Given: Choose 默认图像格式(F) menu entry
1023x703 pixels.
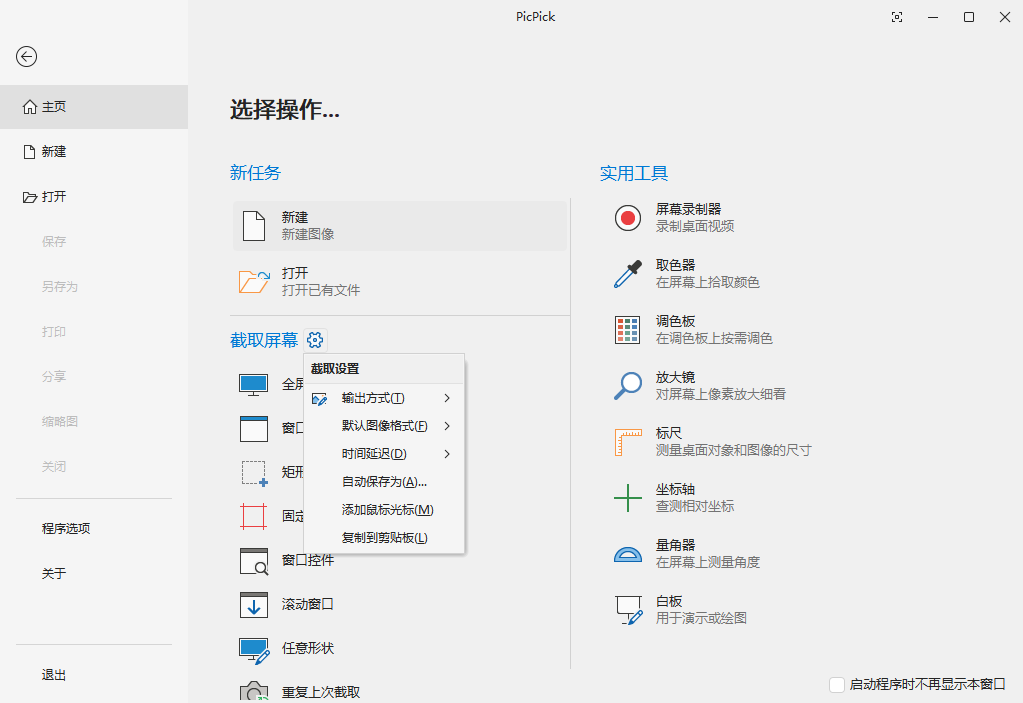Looking at the screenshot, I should point(384,426).
